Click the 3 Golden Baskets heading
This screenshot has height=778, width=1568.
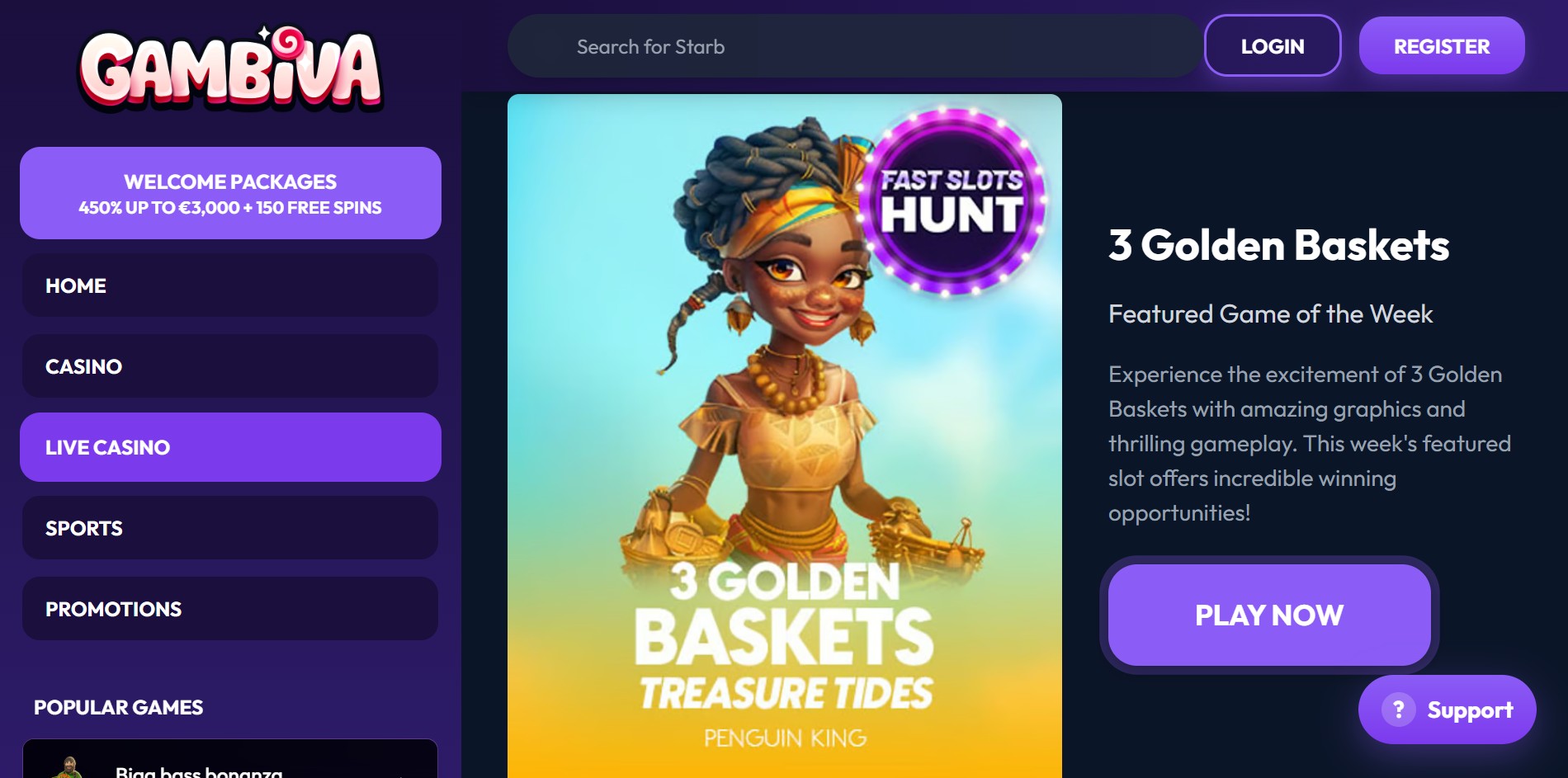(x=1278, y=245)
